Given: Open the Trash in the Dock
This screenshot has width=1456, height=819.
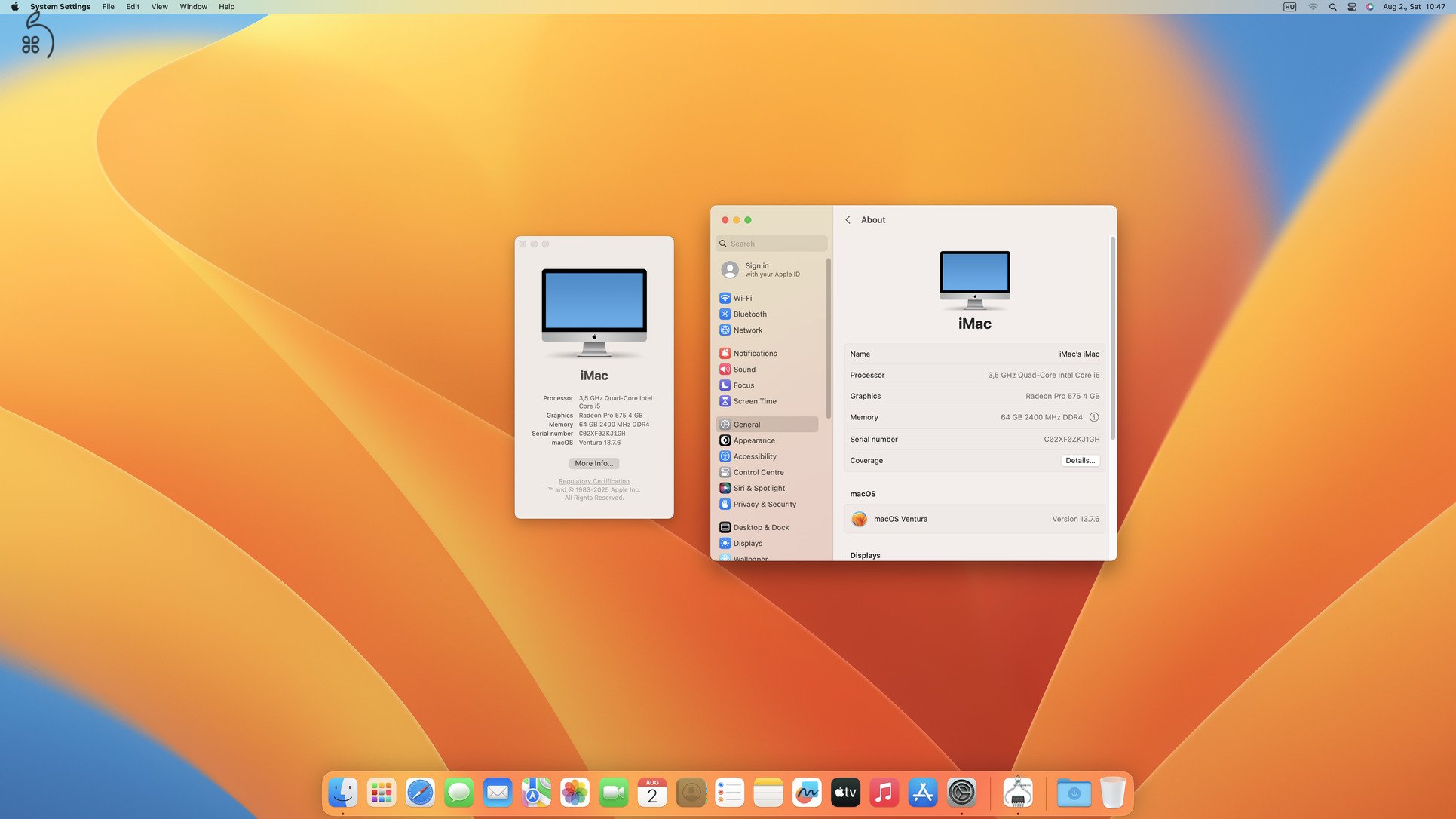Looking at the screenshot, I should coord(1113,793).
